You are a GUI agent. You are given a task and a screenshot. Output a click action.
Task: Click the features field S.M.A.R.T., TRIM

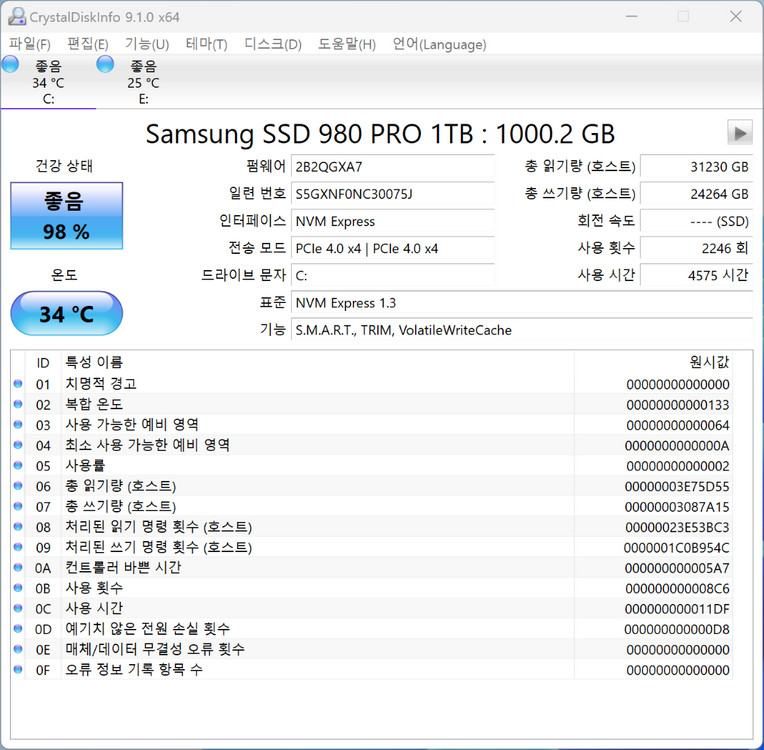click(x=522, y=330)
